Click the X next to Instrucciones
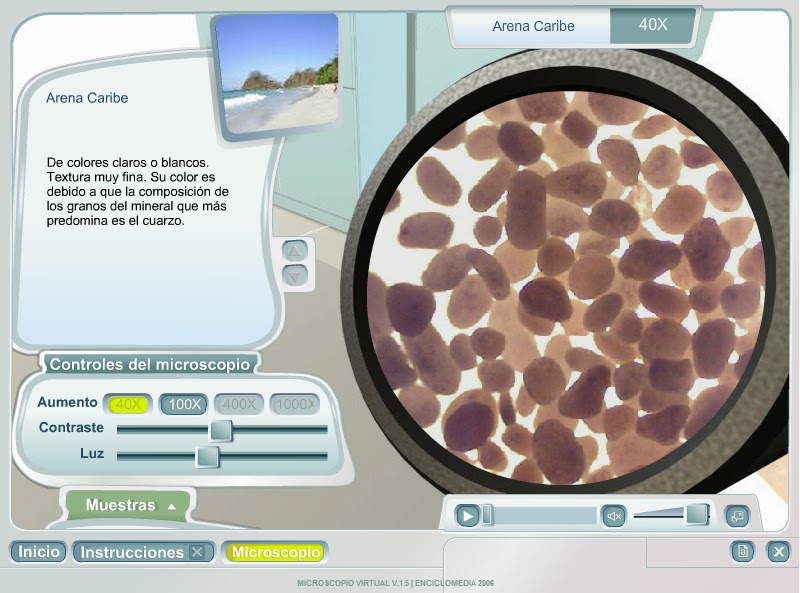Viewport: 800px width, 593px height. tap(199, 550)
